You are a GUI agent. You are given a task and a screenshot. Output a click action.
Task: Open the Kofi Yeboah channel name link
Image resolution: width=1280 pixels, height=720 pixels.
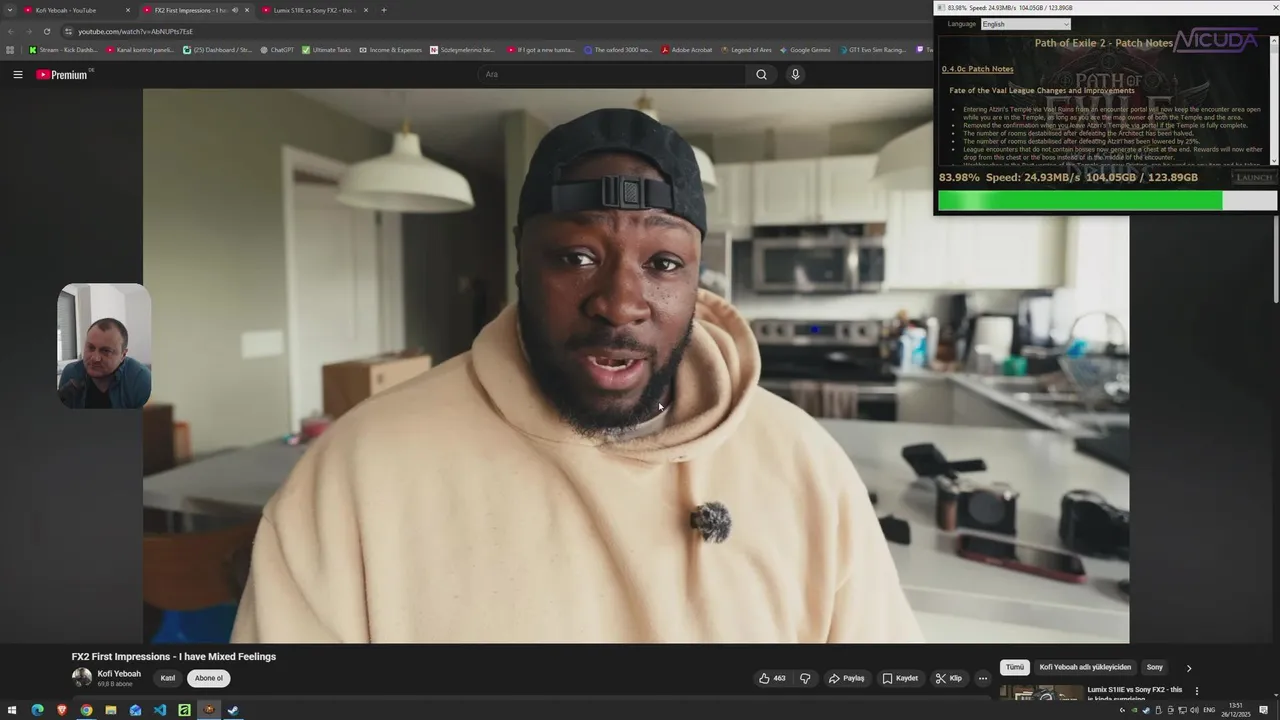point(119,673)
